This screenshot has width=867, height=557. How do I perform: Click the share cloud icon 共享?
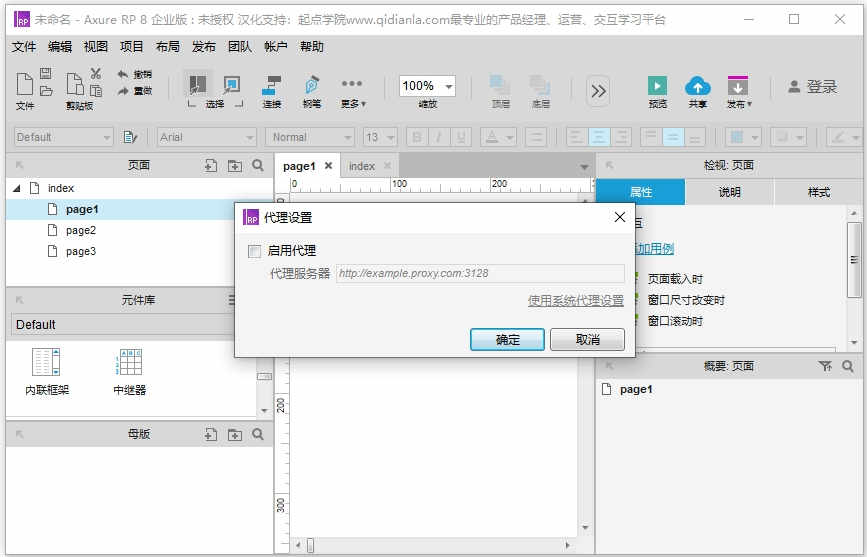[x=698, y=91]
